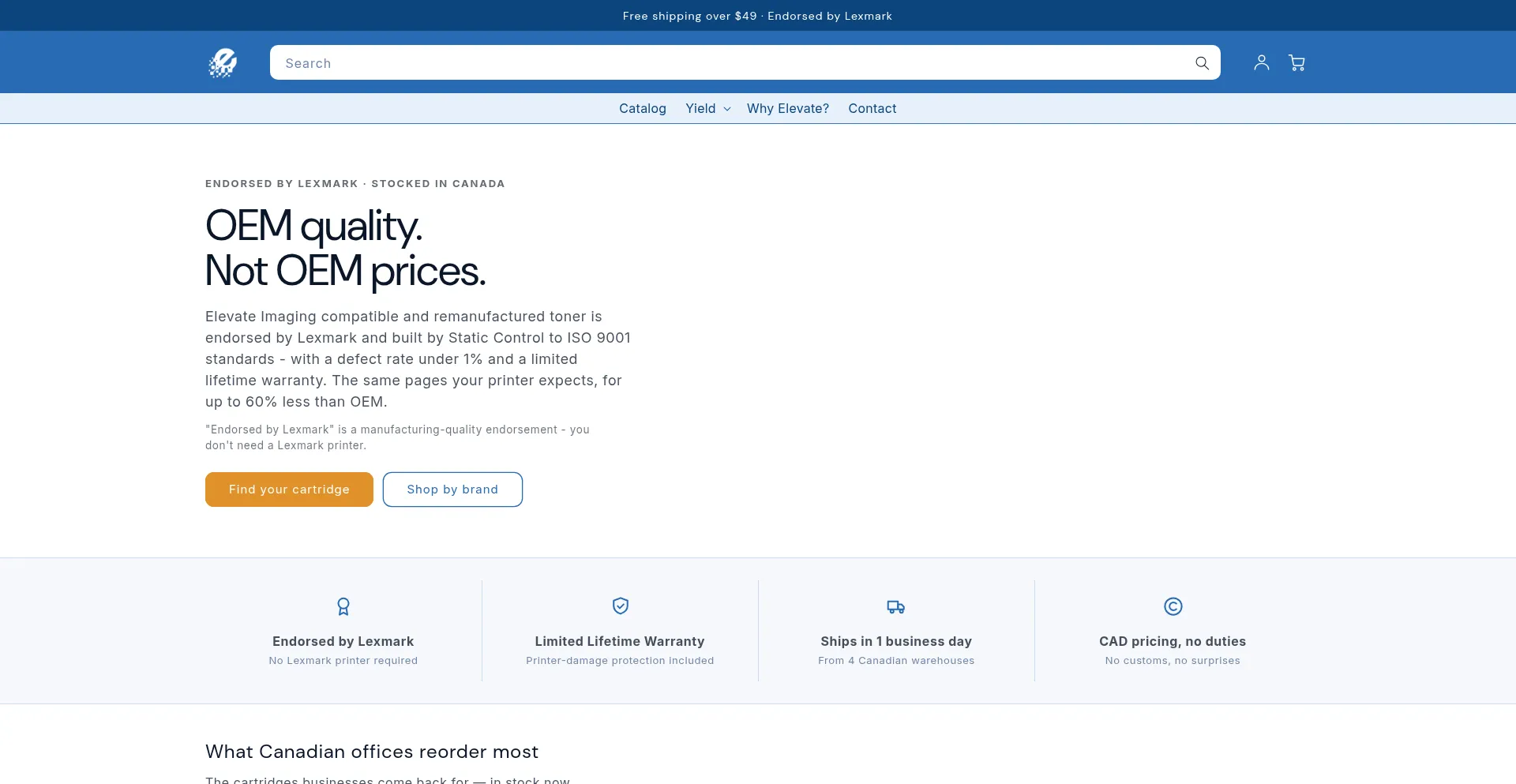
Task: Click Ships in 1 business day text
Action: [896, 641]
